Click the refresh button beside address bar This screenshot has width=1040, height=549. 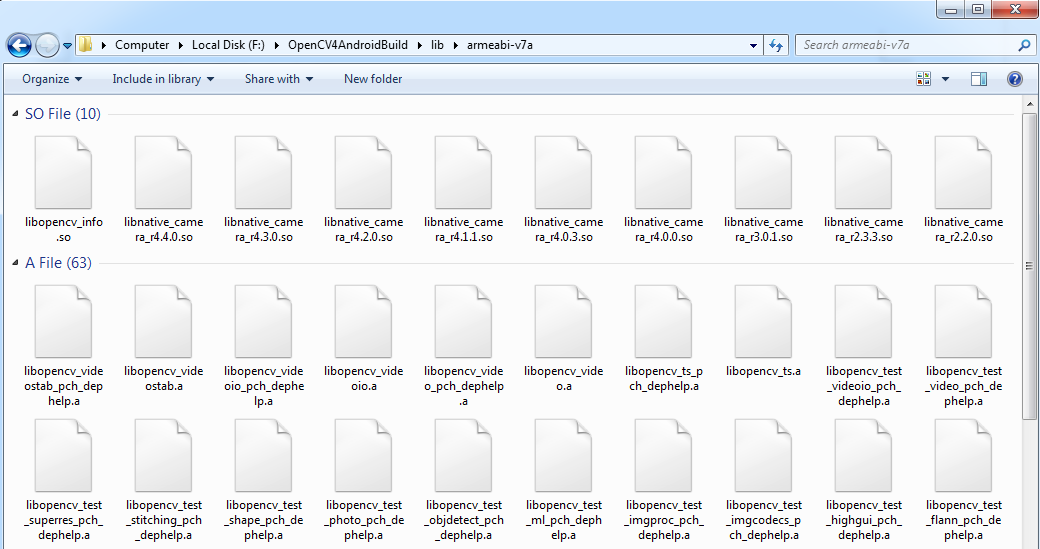click(776, 45)
